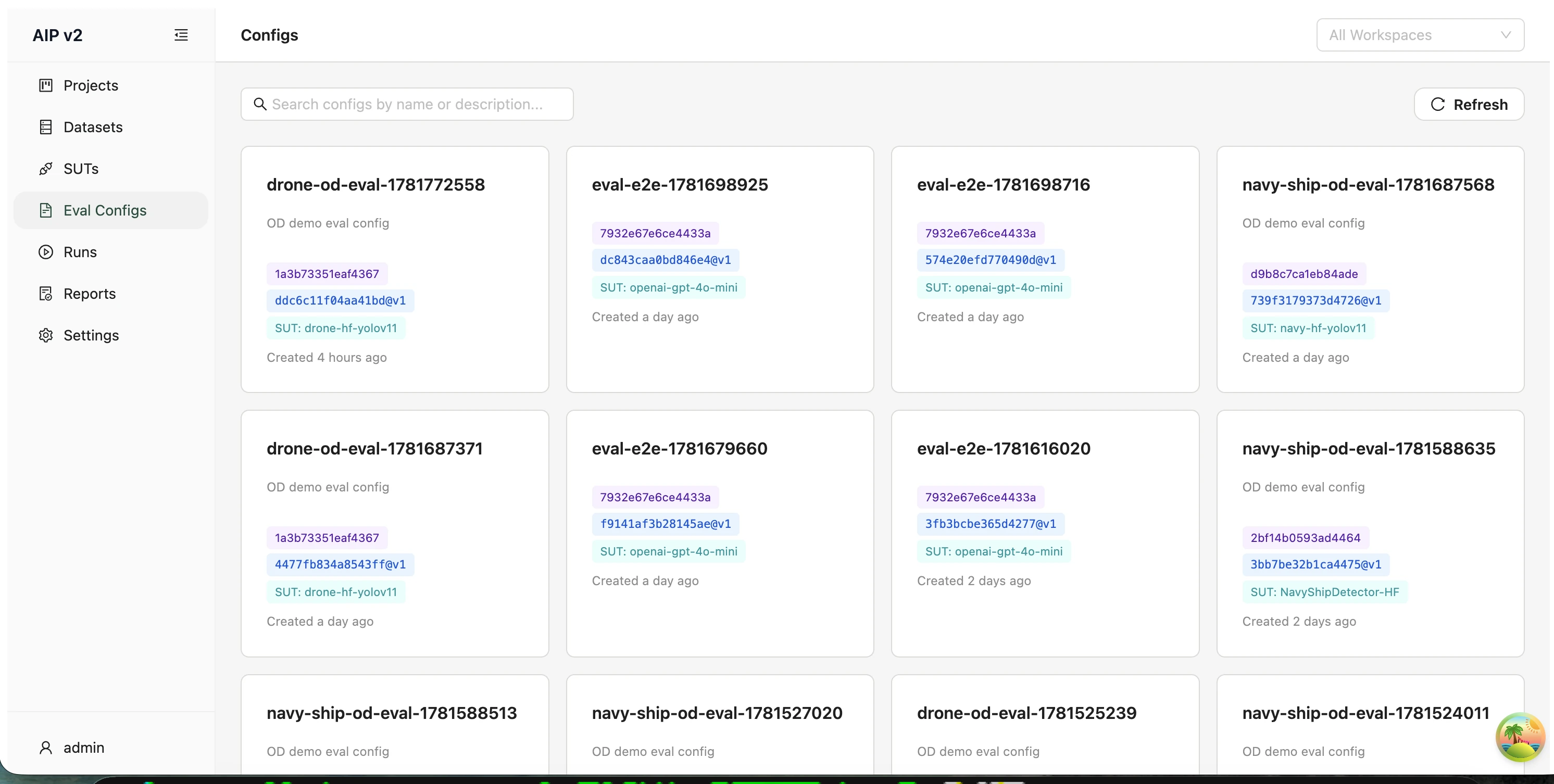Click the search magnifier icon
Image resolution: width=1554 pixels, height=784 pixels.
pyautogui.click(x=260, y=104)
